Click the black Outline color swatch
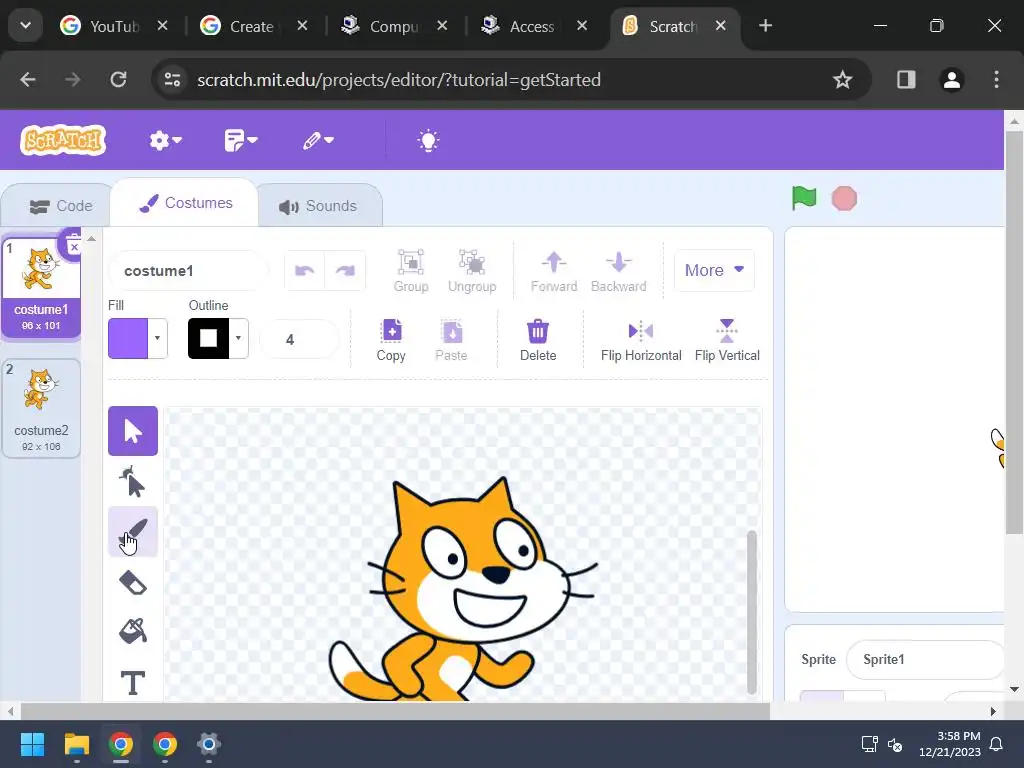 click(x=208, y=338)
